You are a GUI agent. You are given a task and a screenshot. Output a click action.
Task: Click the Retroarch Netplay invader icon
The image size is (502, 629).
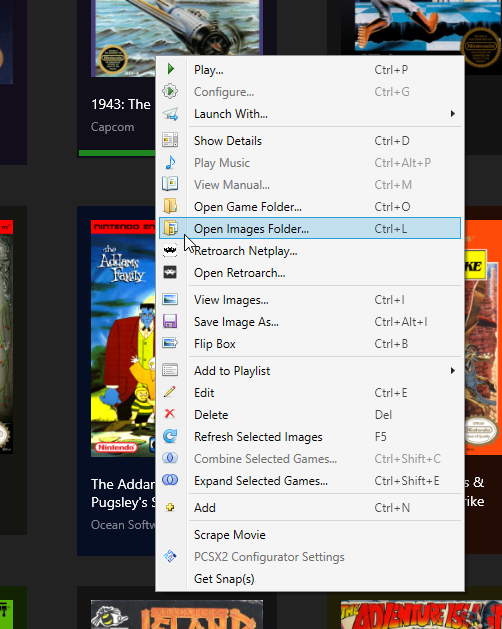tap(170, 251)
